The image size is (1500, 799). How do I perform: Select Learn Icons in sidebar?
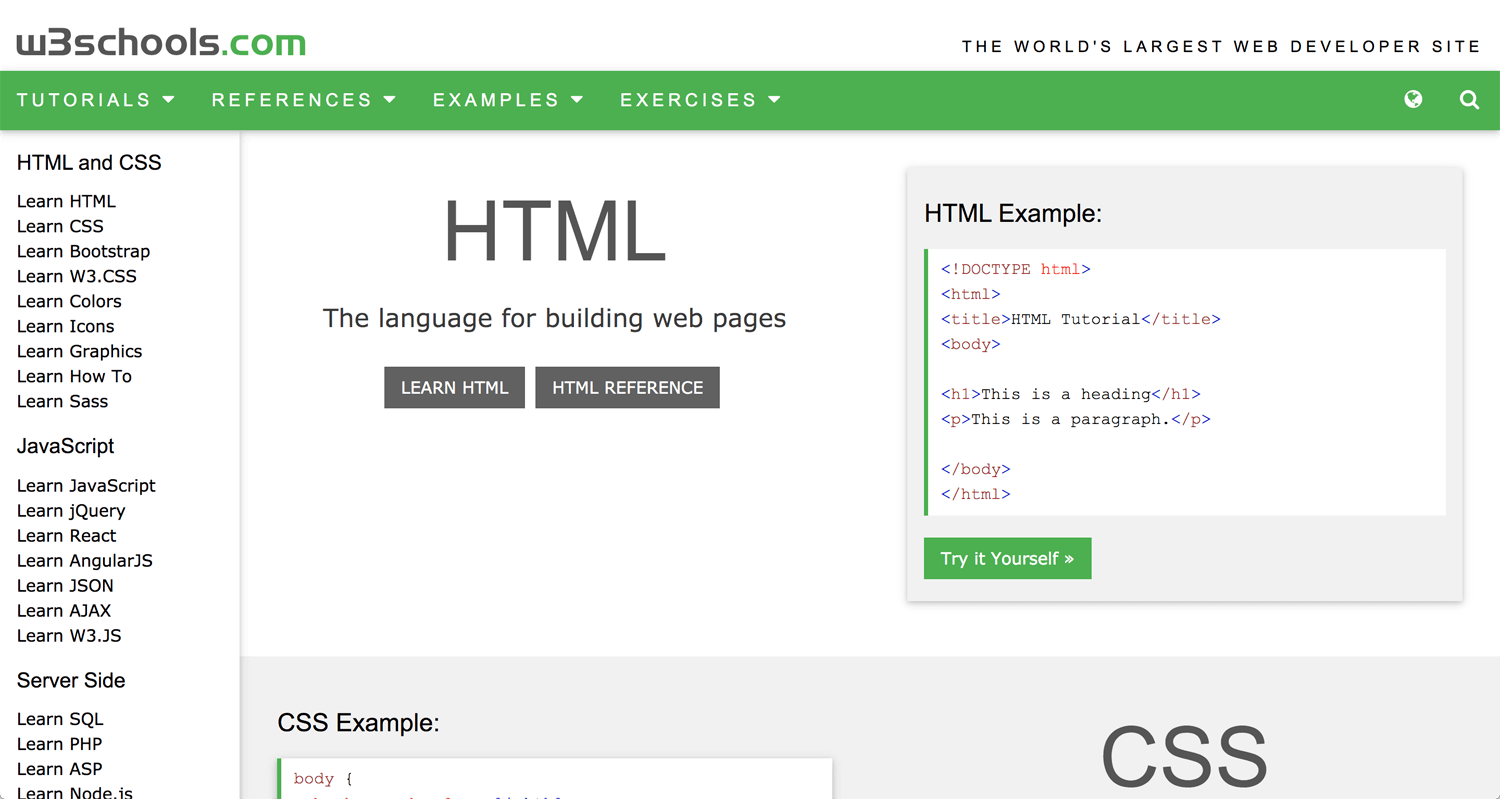pyautogui.click(x=65, y=326)
